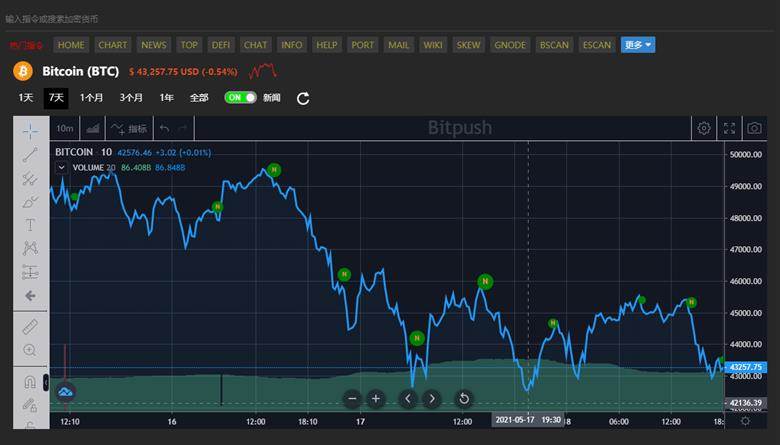Image resolution: width=780 pixels, height=445 pixels.
Task: Select the 1年 time range
Action: [x=167, y=98]
